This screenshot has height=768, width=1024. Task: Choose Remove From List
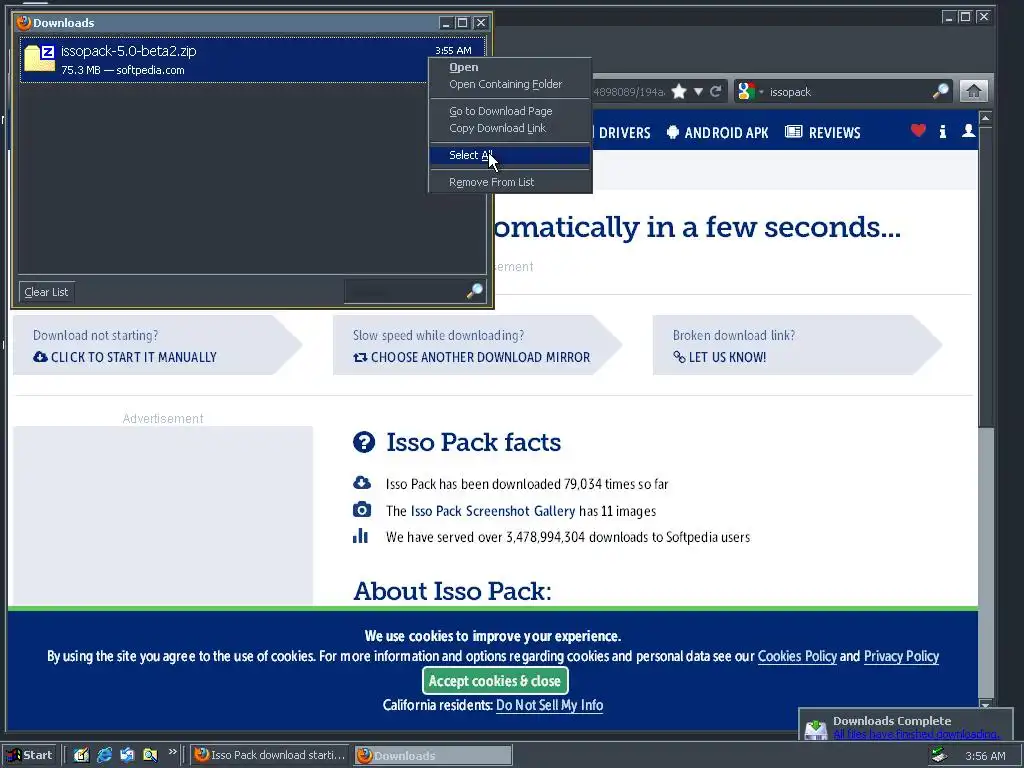click(x=509, y=182)
